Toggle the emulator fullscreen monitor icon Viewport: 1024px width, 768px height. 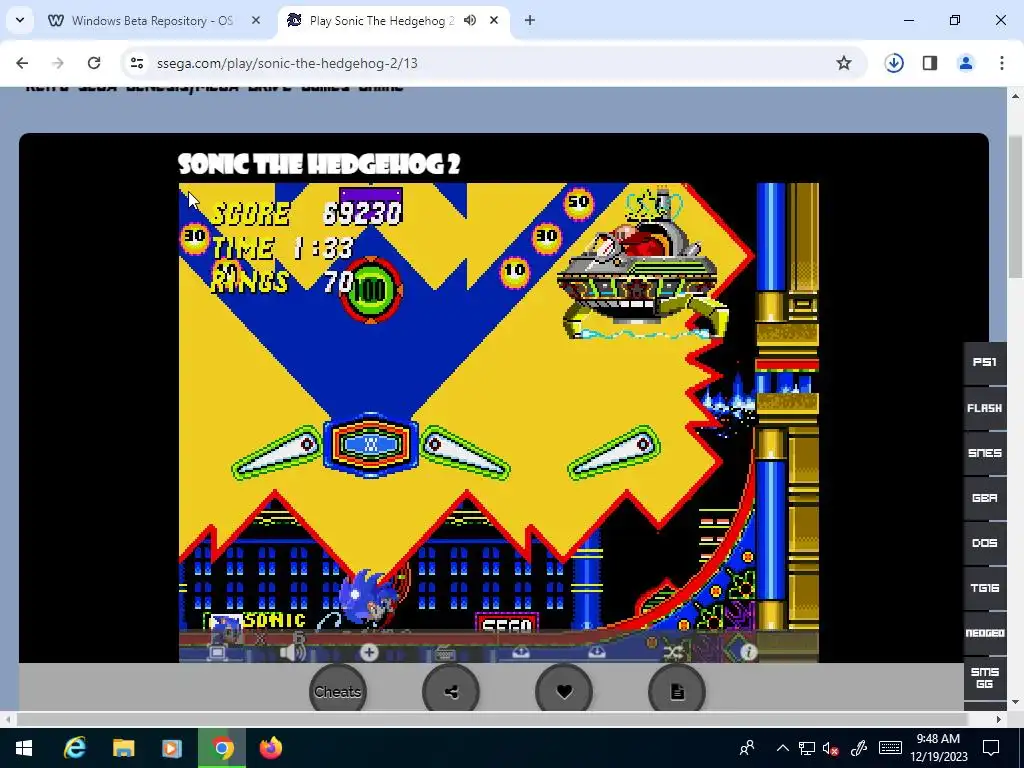click(217, 652)
